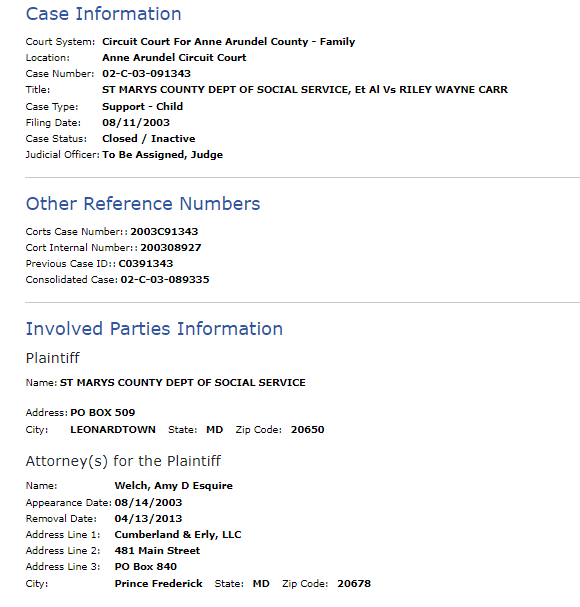Click Cort Internal Number 200308927
580x607 pixels.
171,248
